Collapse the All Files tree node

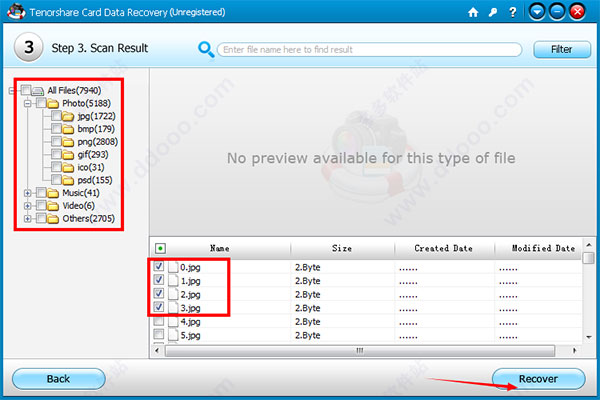[x=12, y=91]
